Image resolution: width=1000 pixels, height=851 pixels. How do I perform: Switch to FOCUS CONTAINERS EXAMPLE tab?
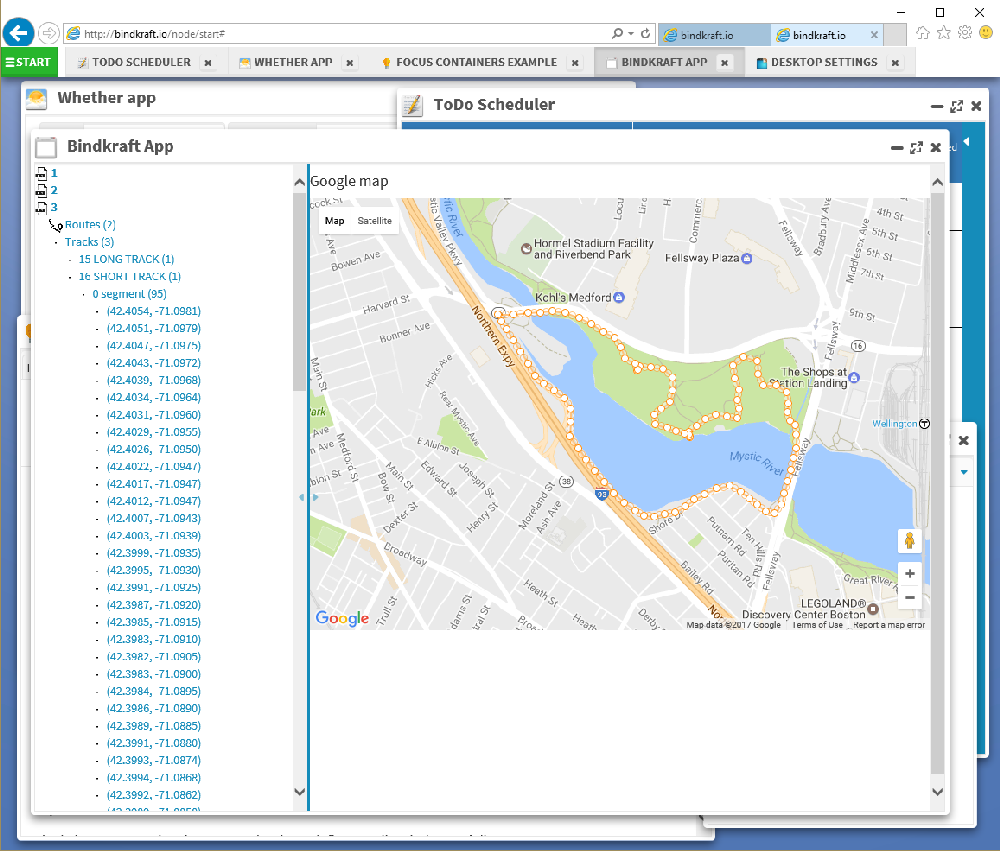pyautogui.click(x=476, y=63)
